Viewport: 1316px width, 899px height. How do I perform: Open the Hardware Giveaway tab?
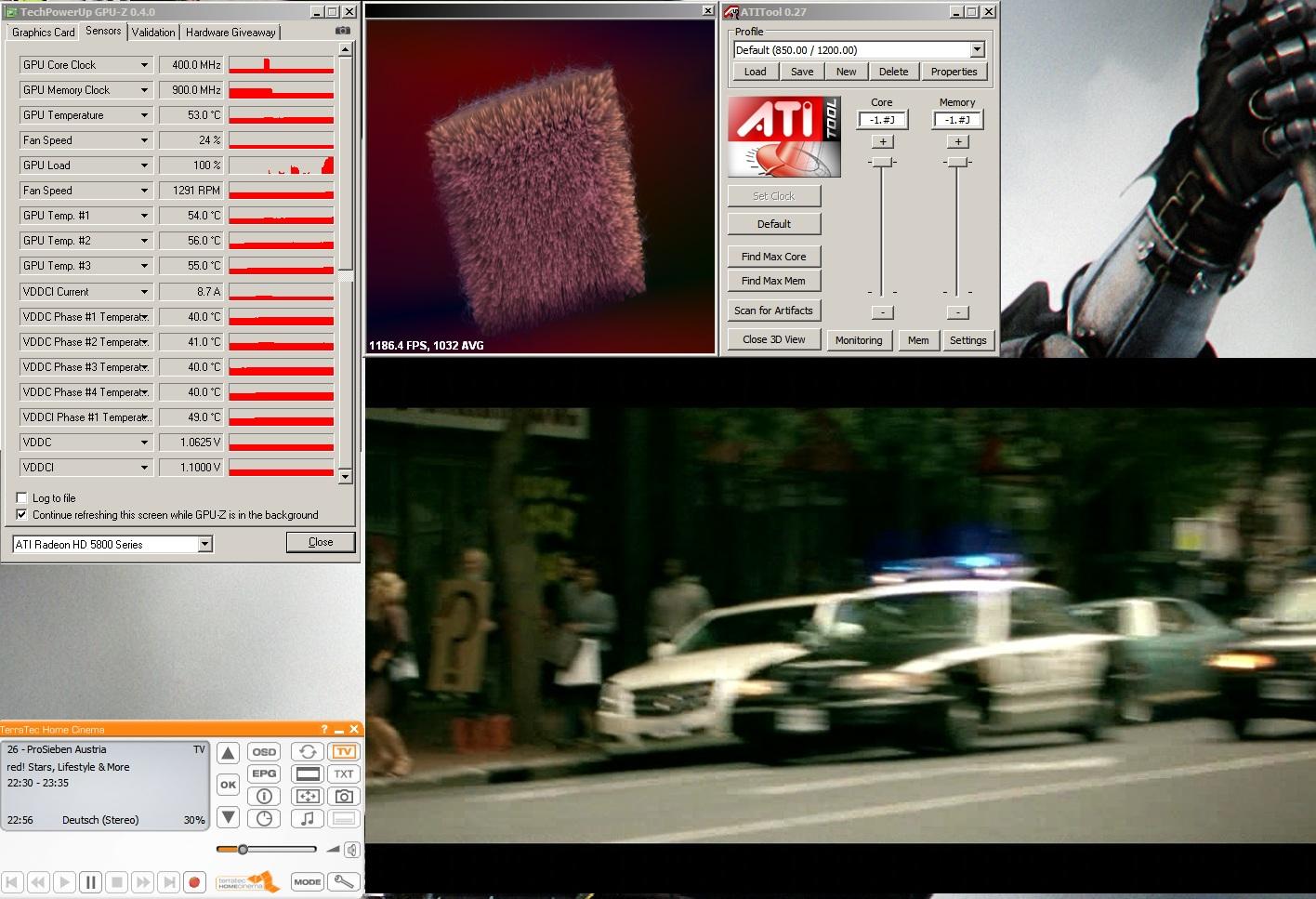click(x=230, y=33)
